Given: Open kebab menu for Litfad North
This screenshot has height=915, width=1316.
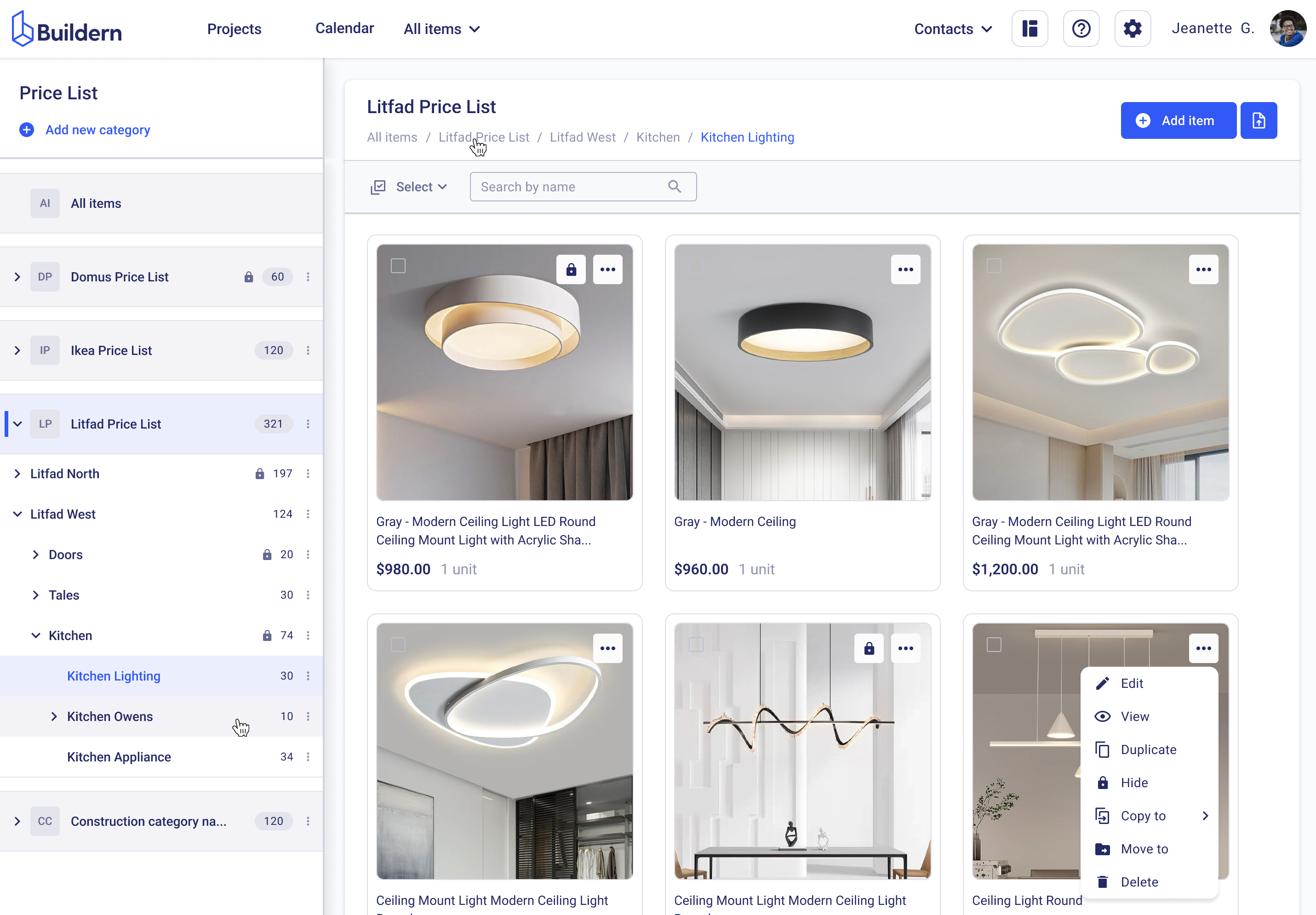Looking at the screenshot, I should 308,474.
